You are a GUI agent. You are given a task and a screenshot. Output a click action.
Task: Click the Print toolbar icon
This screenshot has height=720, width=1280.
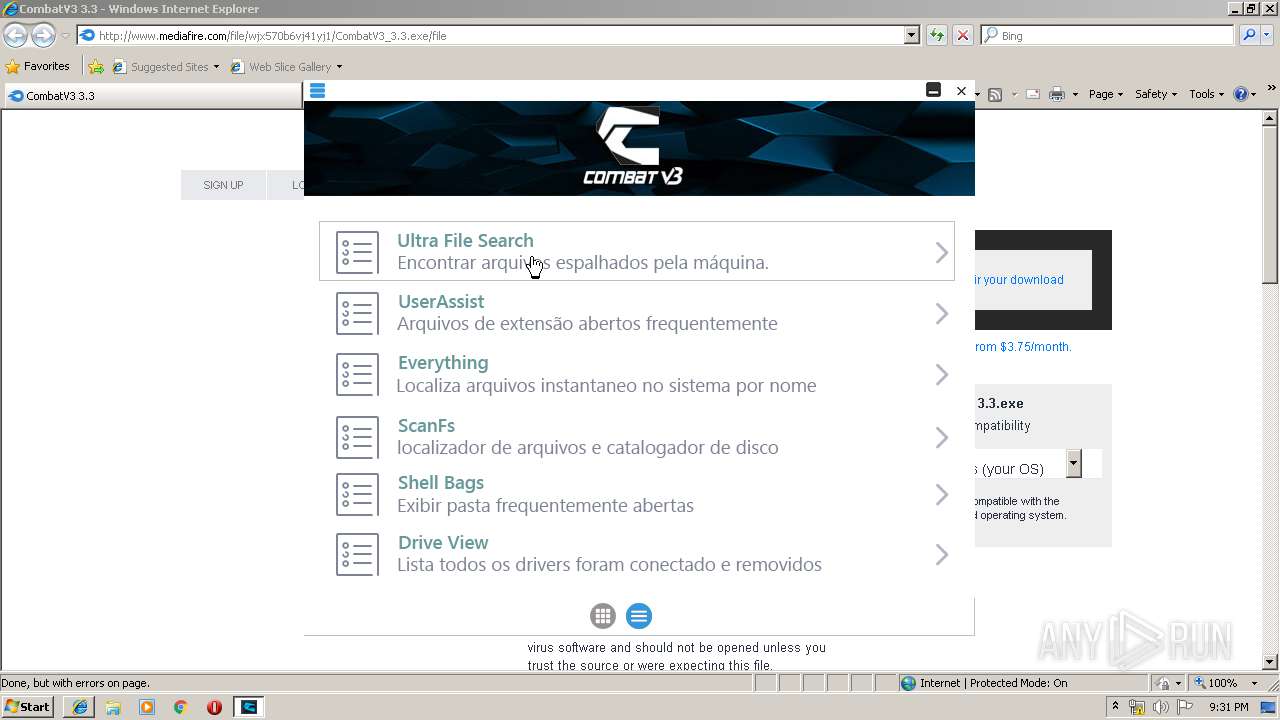coord(1057,94)
